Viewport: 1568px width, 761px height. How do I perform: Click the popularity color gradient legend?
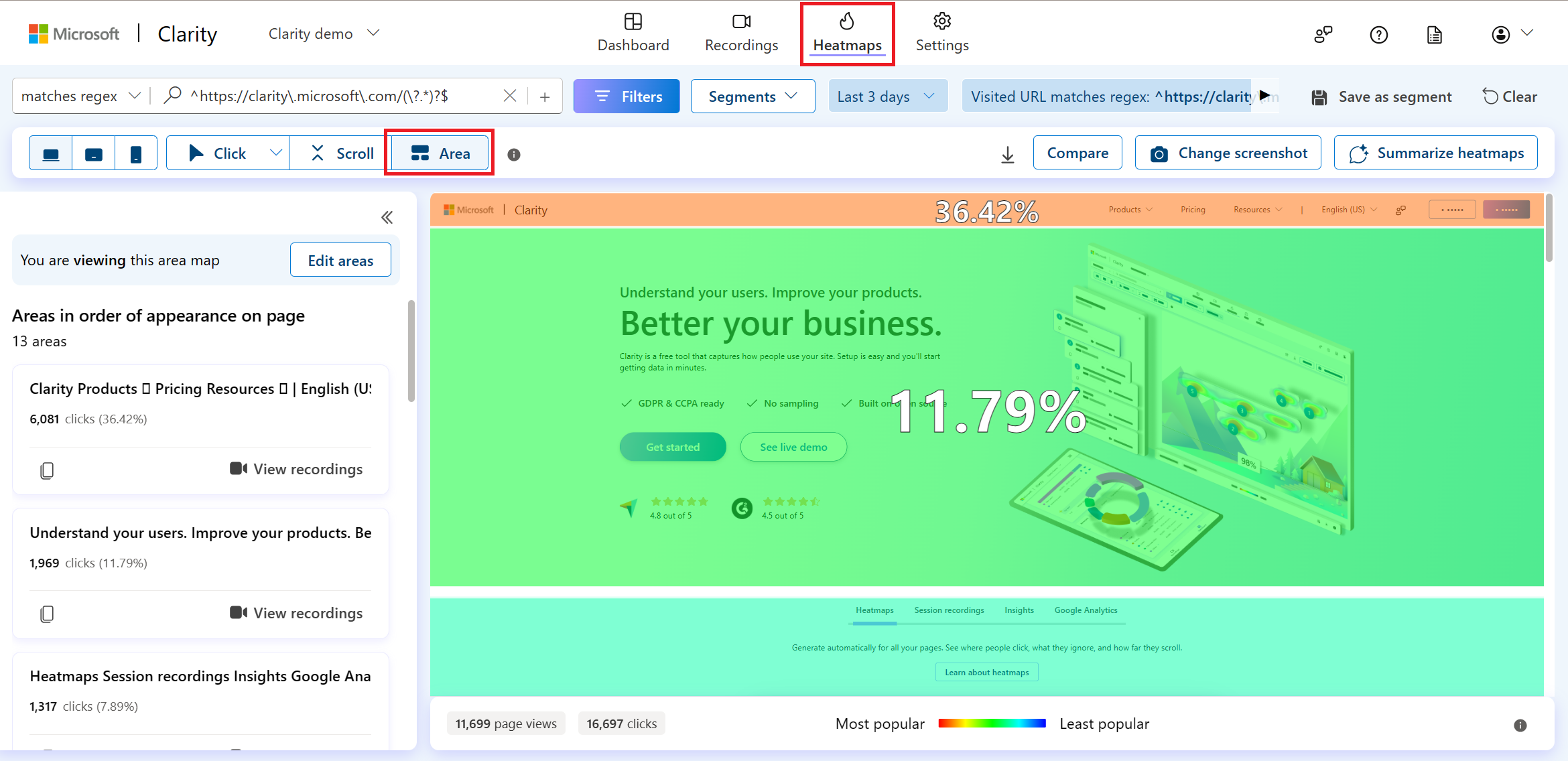(x=992, y=723)
